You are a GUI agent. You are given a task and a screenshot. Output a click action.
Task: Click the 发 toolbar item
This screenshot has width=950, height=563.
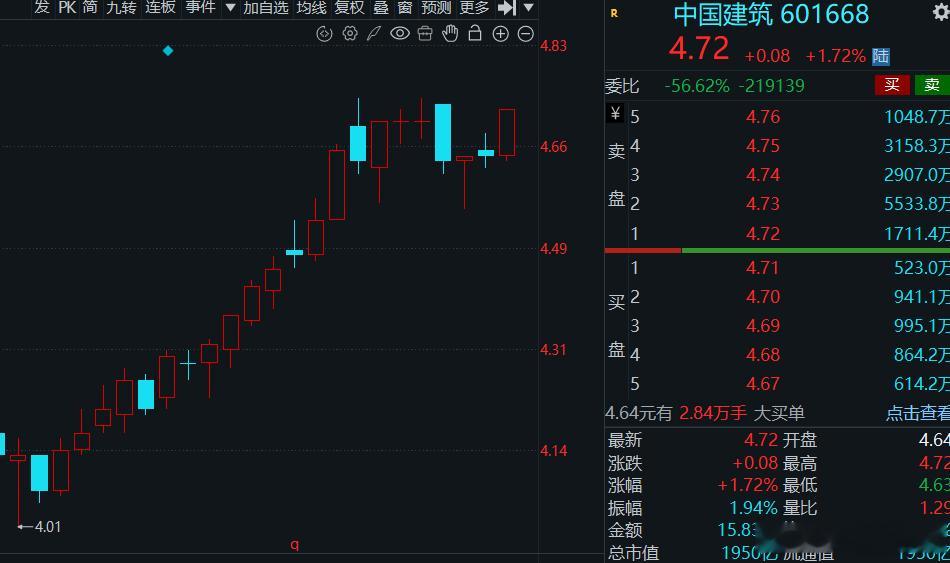pos(41,7)
